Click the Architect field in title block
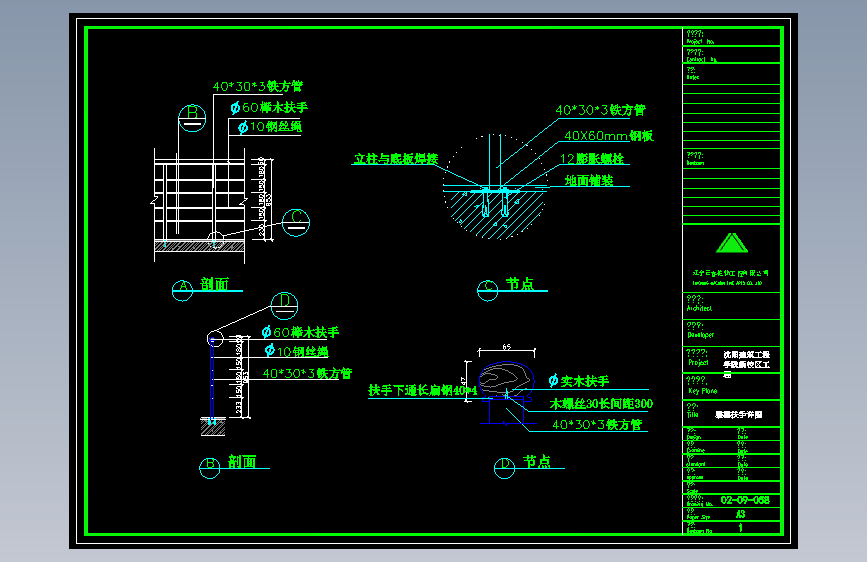This screenshot has width=867, height=562. pos(731,306)
